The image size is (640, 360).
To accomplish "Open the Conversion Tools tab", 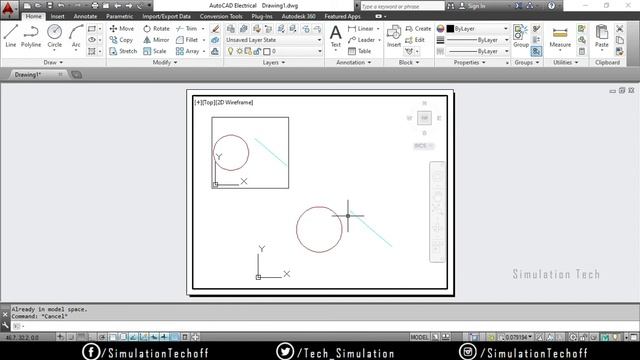I will (221, 16).
